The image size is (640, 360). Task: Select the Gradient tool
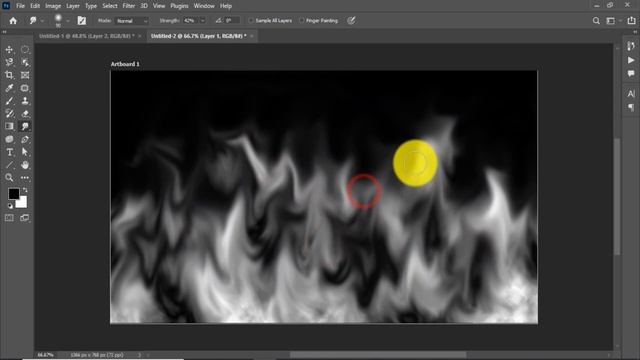9,127
